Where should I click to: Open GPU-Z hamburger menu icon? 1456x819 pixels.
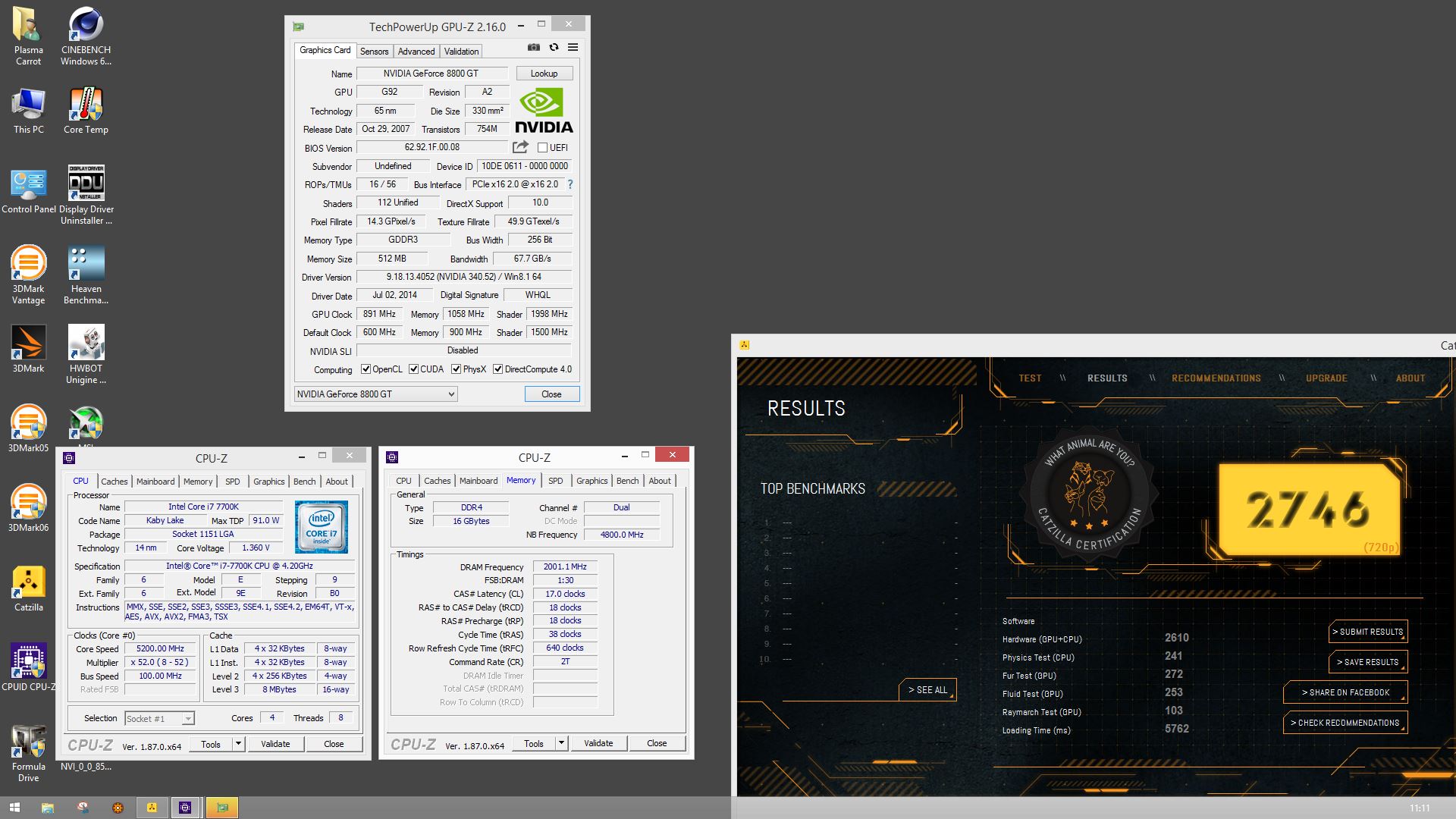[x=573, y=47]
